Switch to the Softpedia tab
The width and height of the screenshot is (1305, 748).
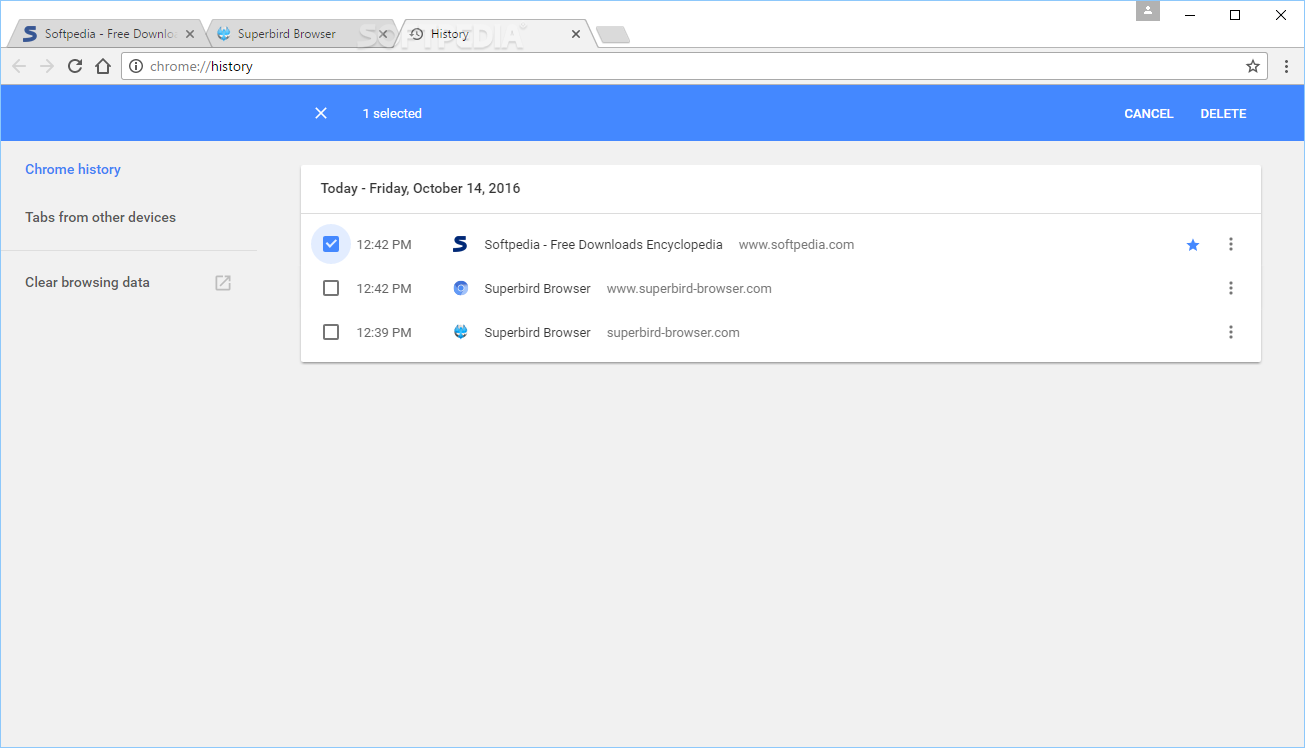point(108,34)
